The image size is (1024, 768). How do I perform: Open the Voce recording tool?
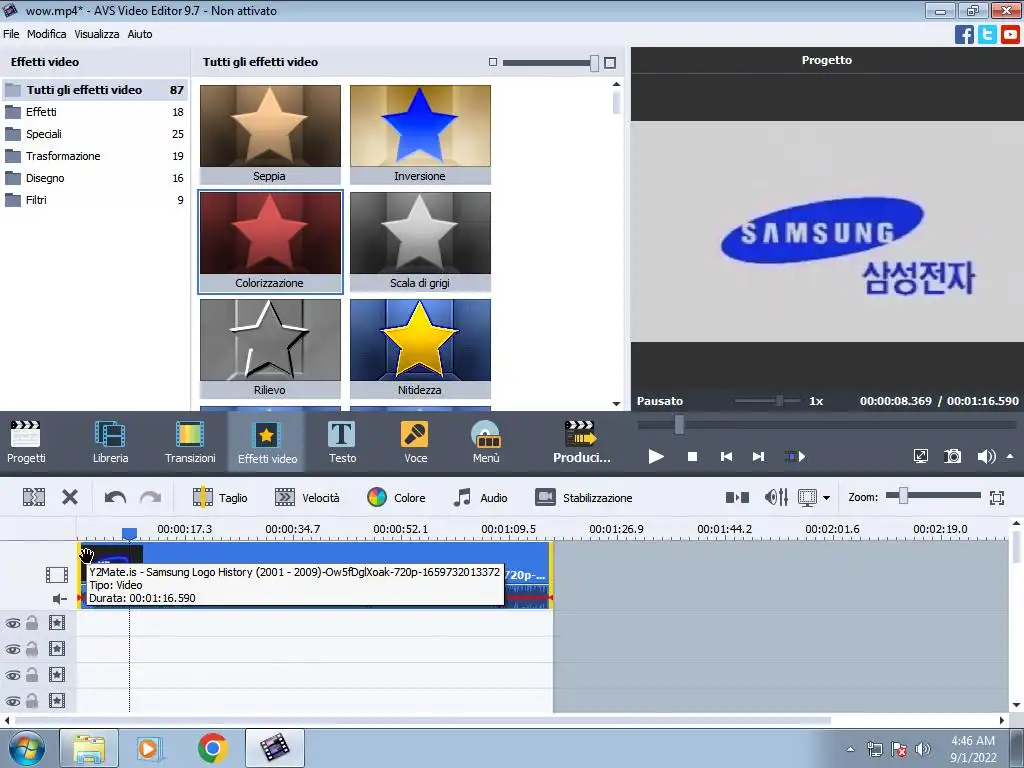(x=415, y=441)
